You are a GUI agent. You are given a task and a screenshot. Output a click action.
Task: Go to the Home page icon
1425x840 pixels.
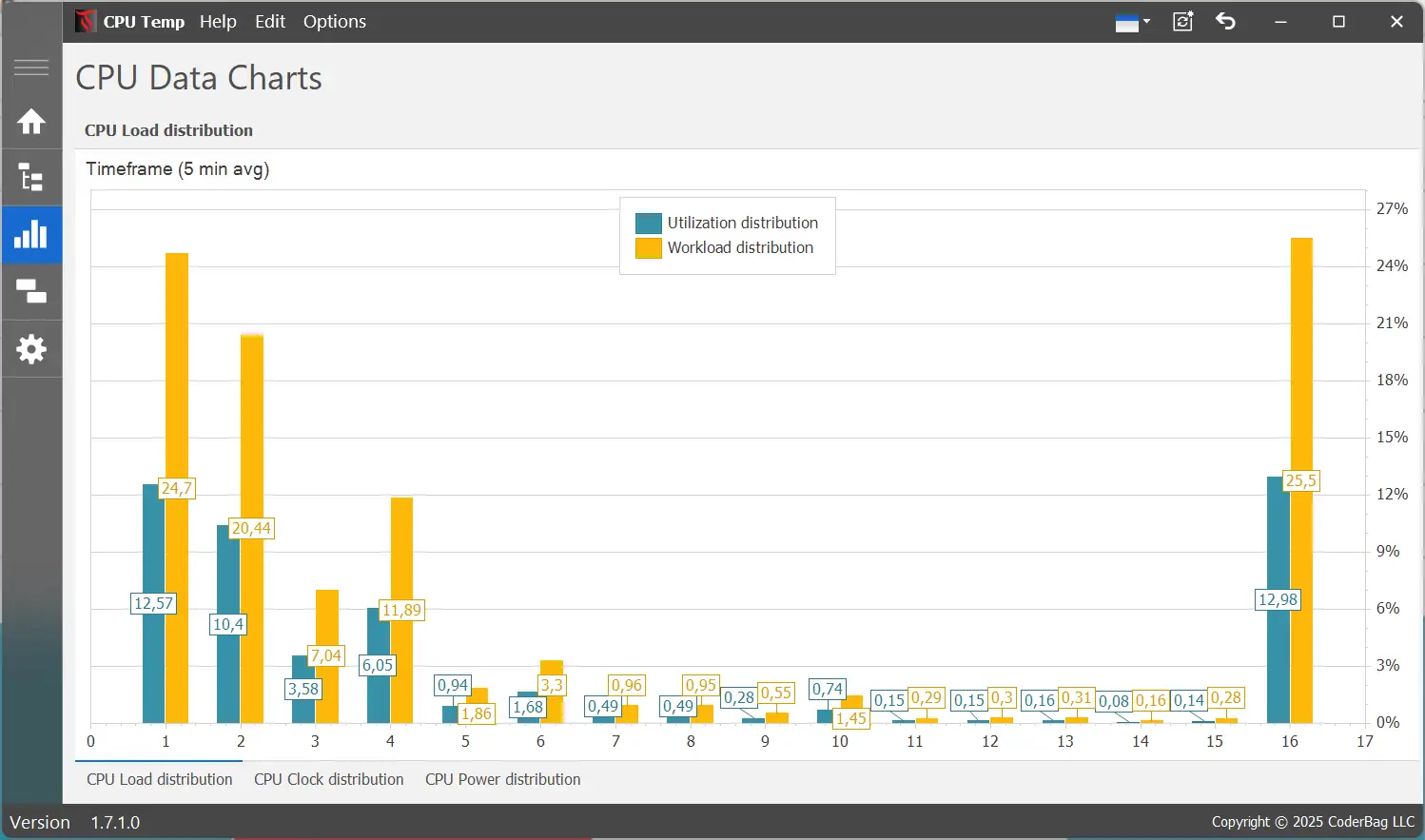tap(31, 122)
